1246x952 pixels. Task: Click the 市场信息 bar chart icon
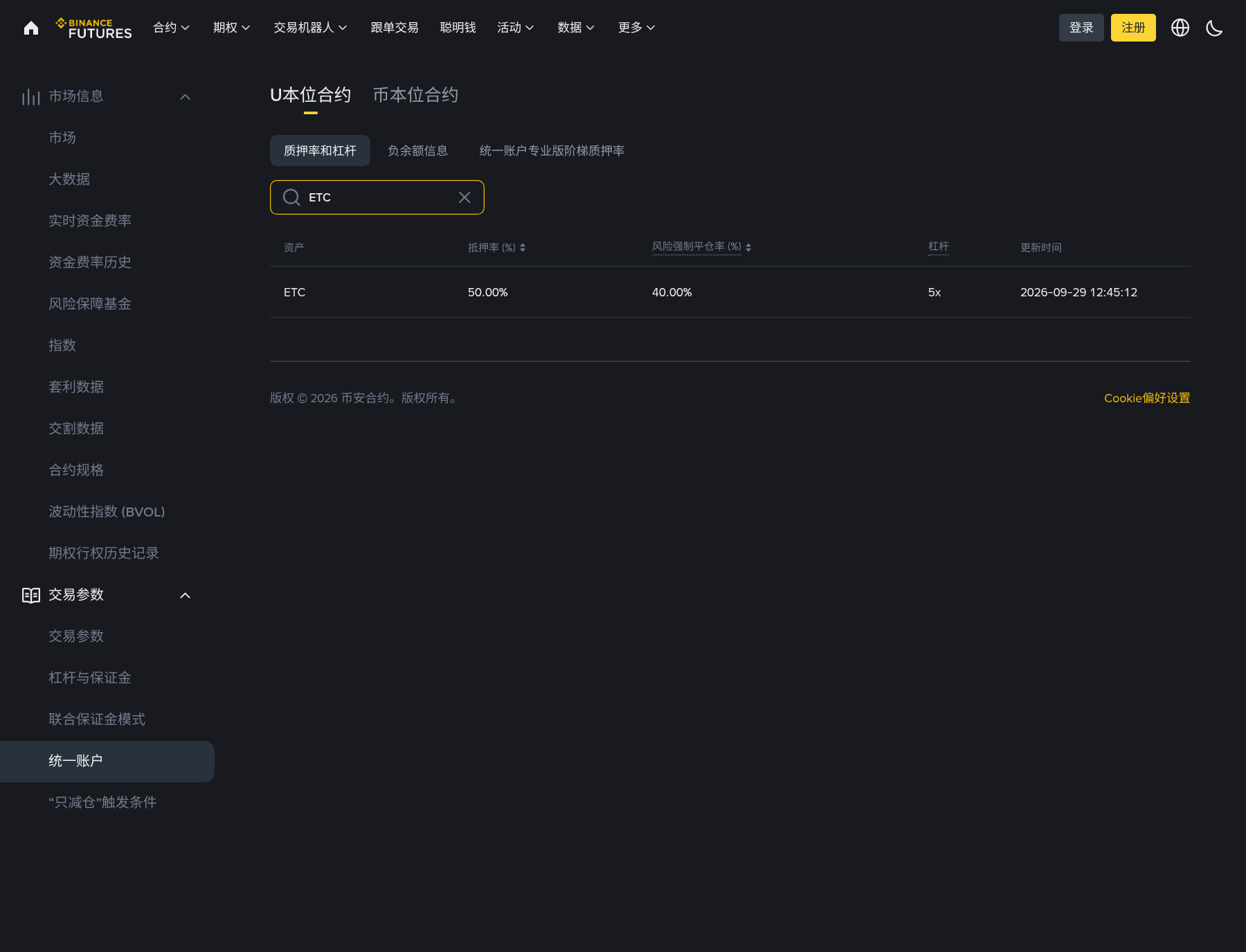tap(30, 96)
